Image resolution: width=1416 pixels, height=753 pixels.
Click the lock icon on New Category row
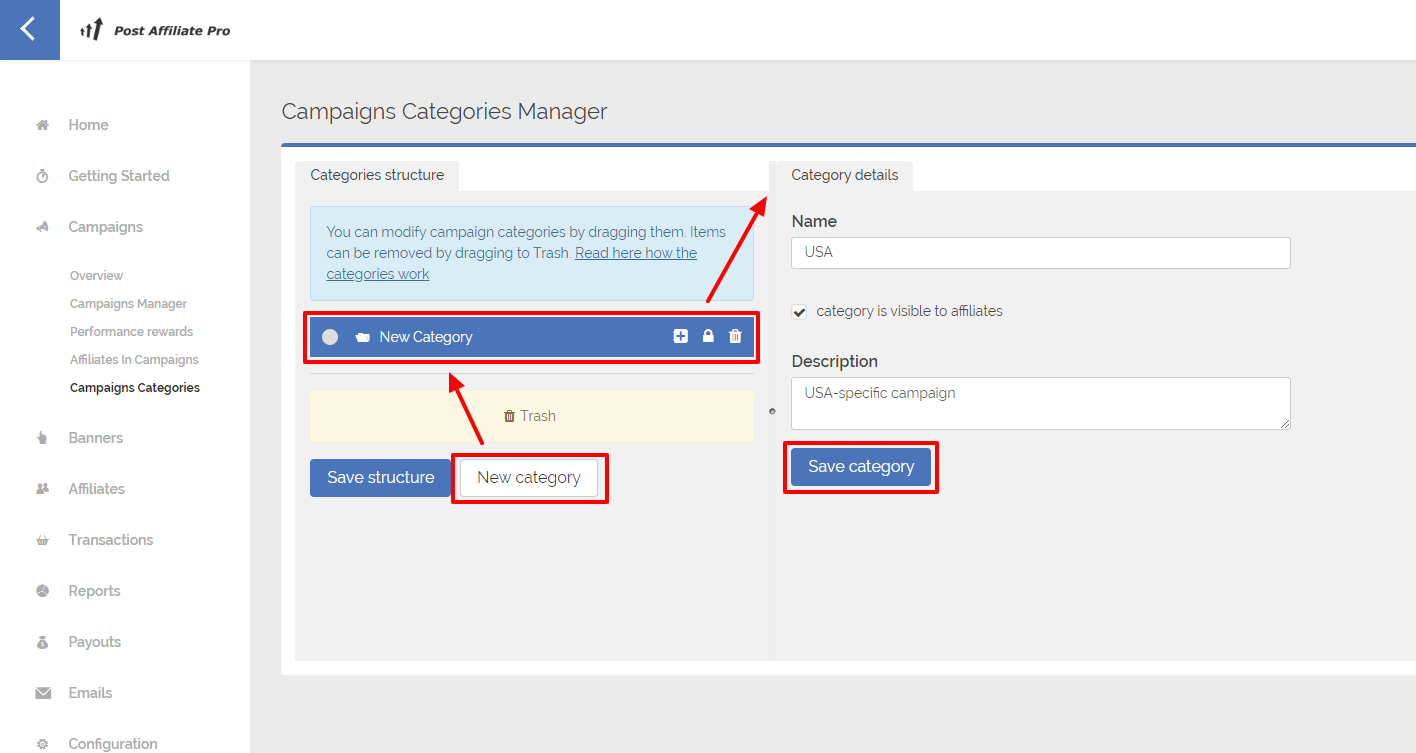708,337
